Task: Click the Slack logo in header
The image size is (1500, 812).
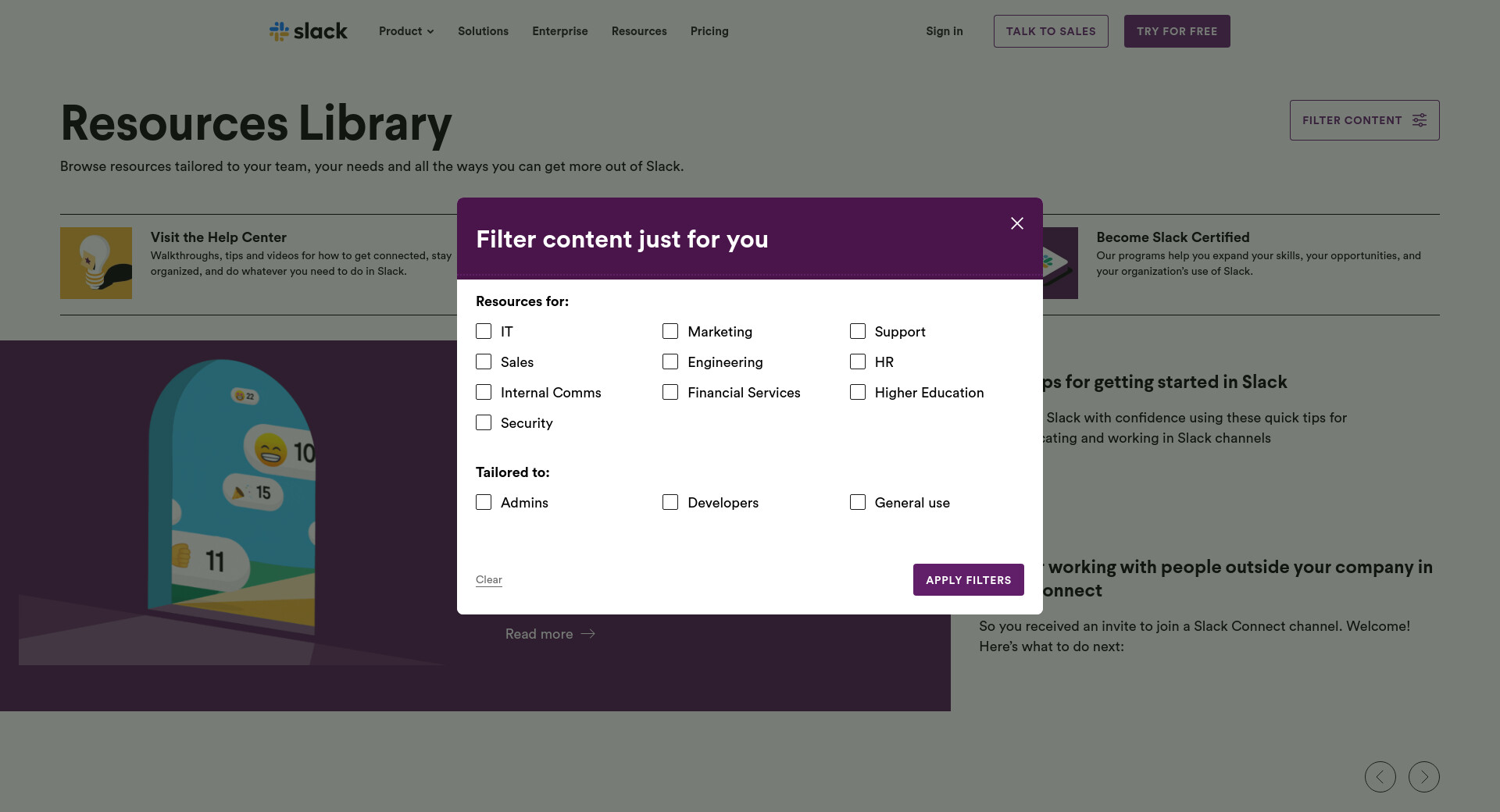Action: point(309,31)
